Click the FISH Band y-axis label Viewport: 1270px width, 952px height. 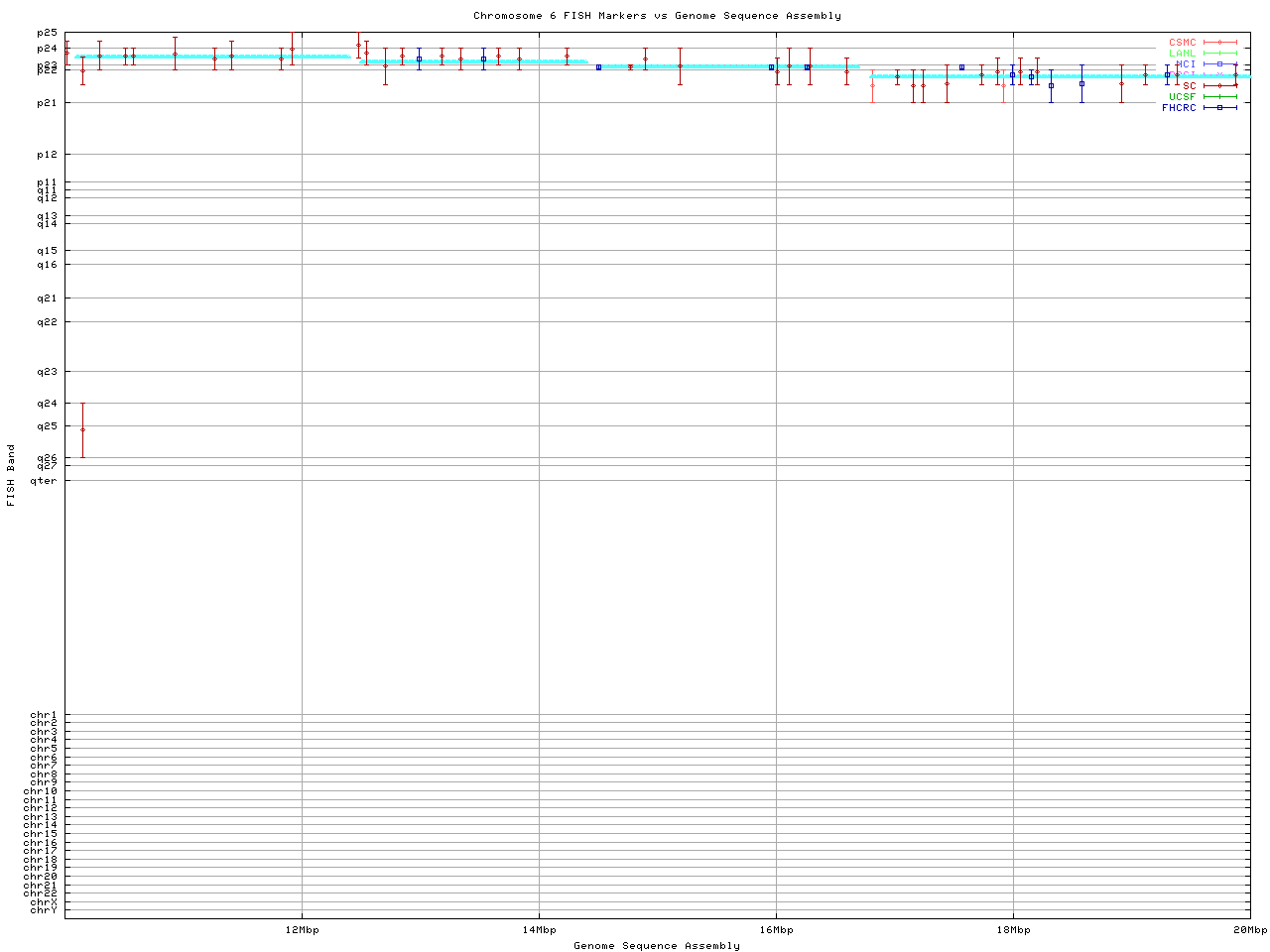11,475
